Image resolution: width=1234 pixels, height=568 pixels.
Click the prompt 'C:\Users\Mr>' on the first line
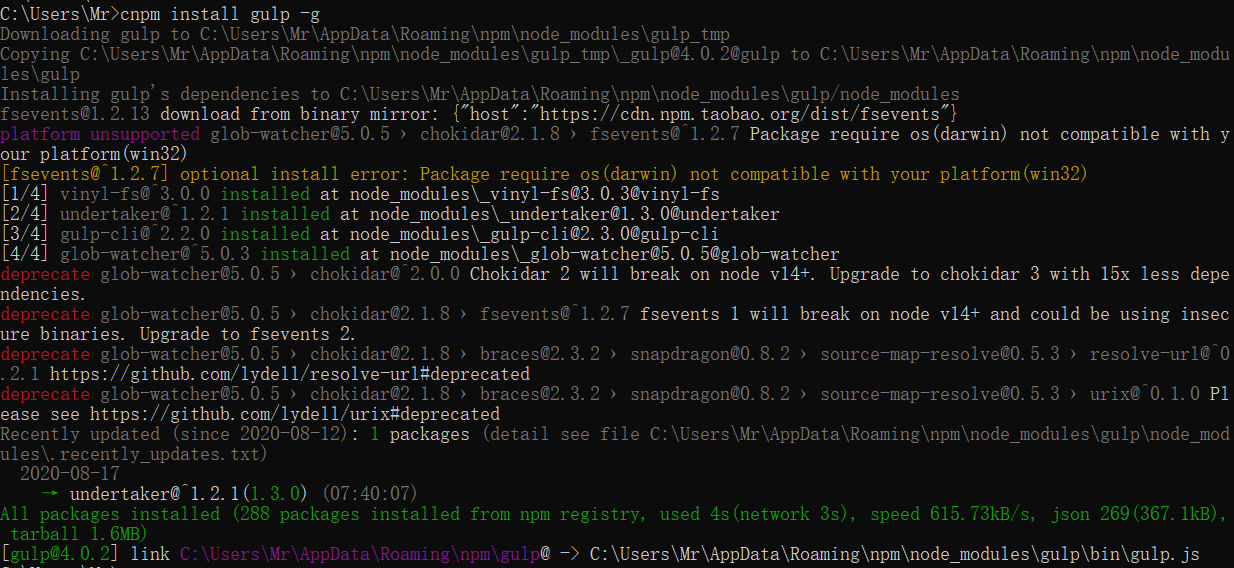[60, 14]
